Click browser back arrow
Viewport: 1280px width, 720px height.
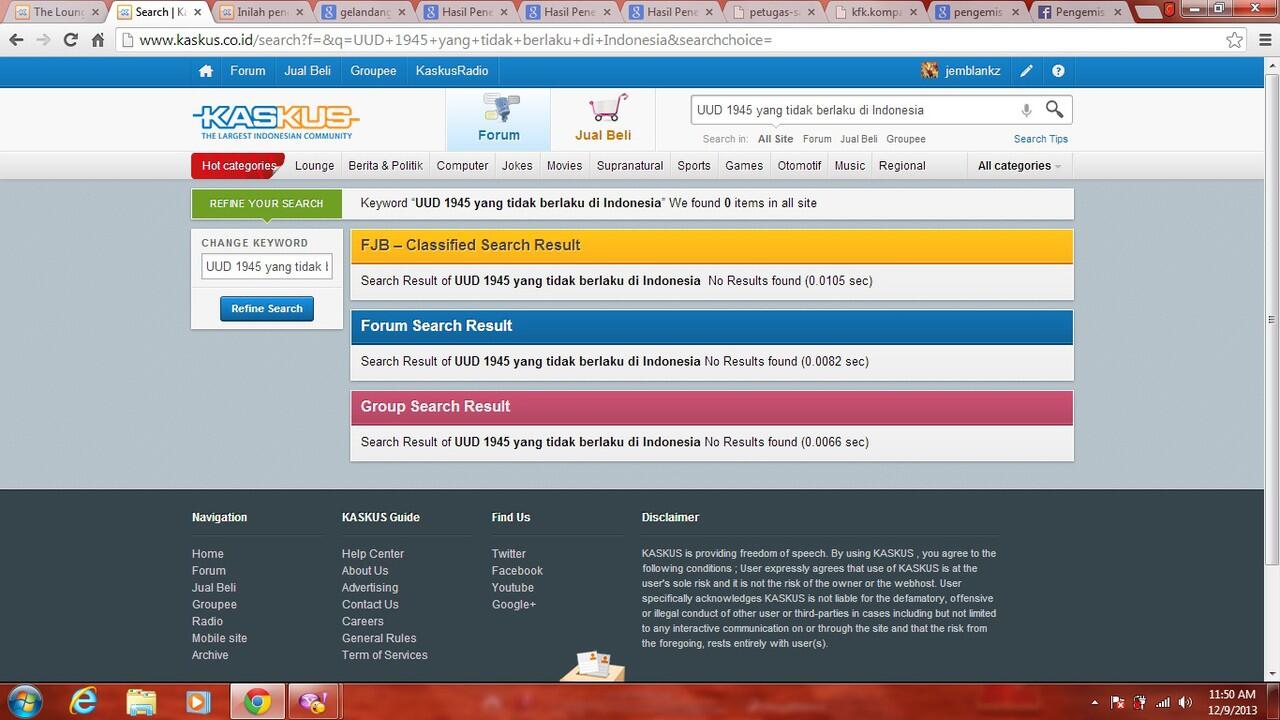[x=16, y=40]
